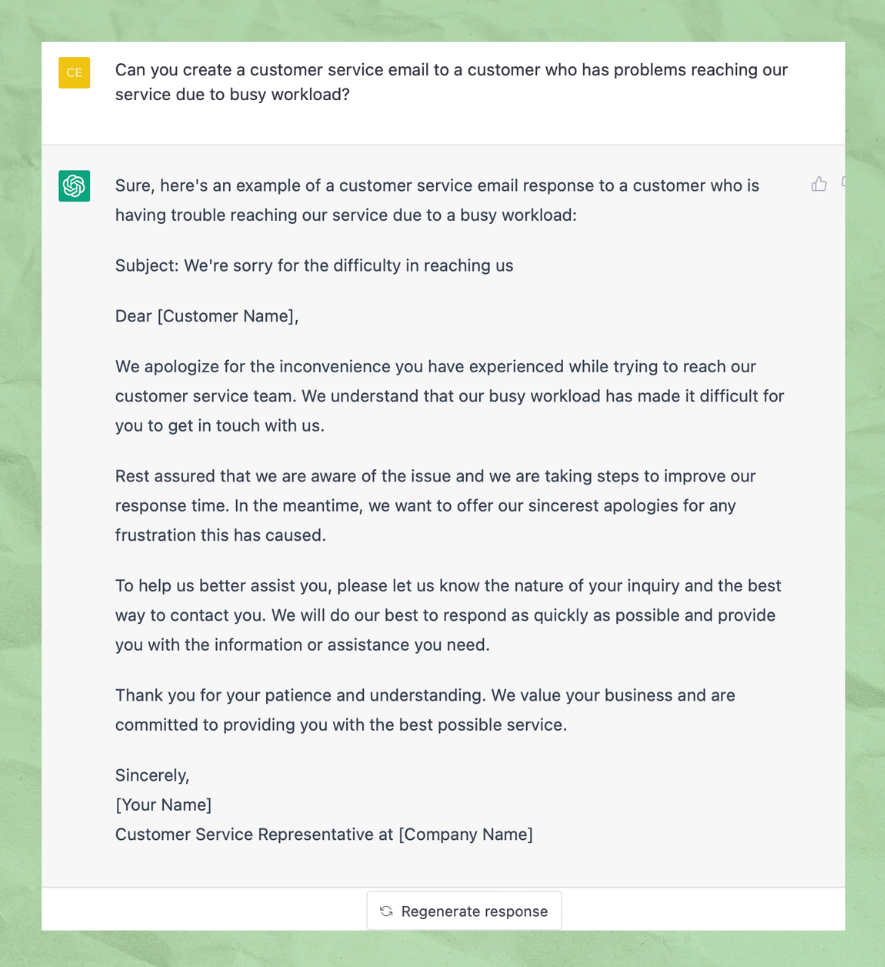Viewport: 885px width, 967px height.
Task: Click the [Customer Name] placeholder
Action: click(228, 316)
